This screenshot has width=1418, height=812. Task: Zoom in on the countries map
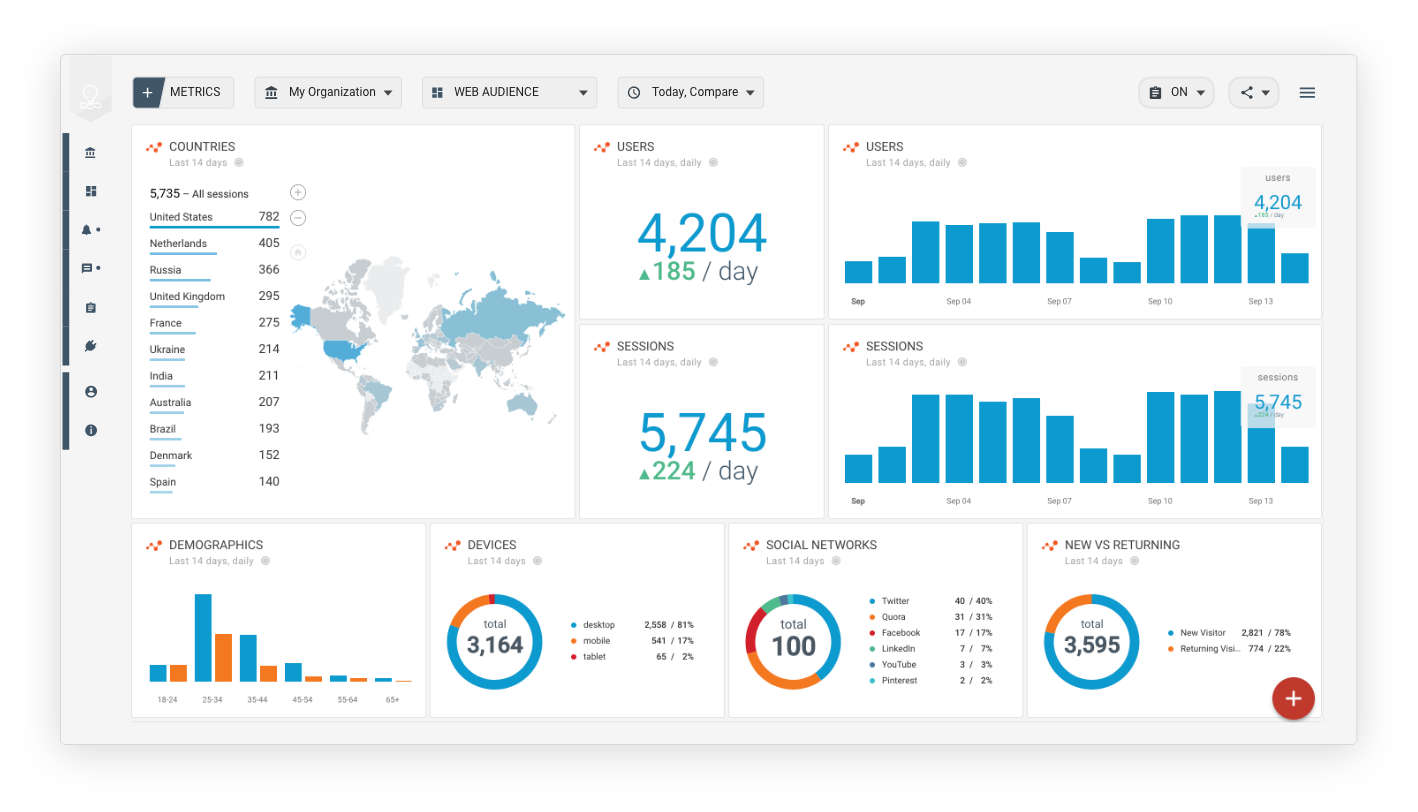click(x=298, y=192)
